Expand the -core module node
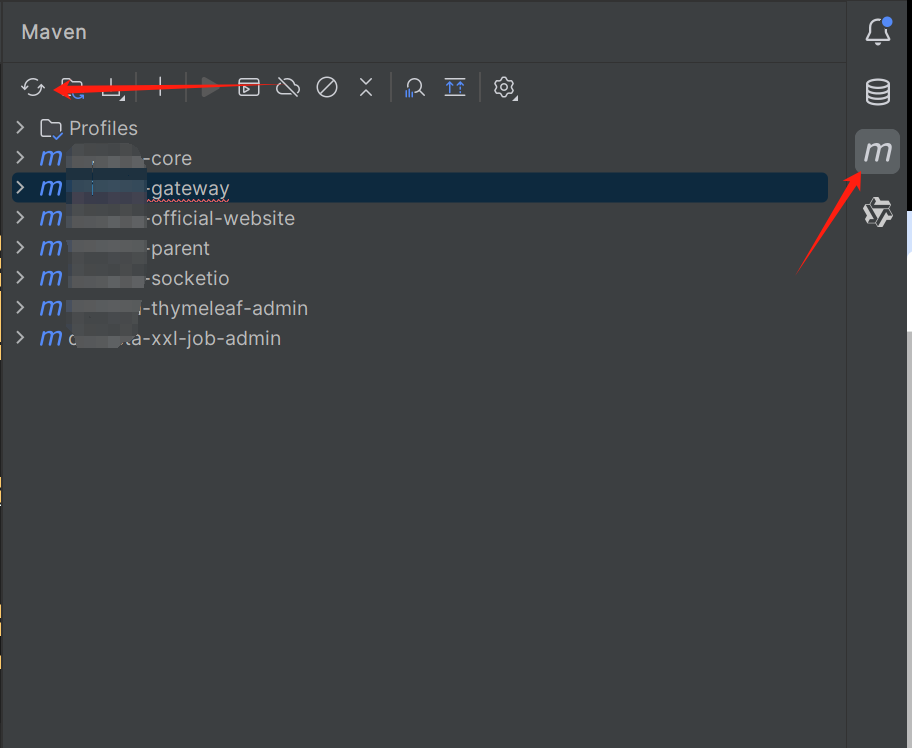Image resolution: width=912 pixels, height=748 pixels. [20, 158]
